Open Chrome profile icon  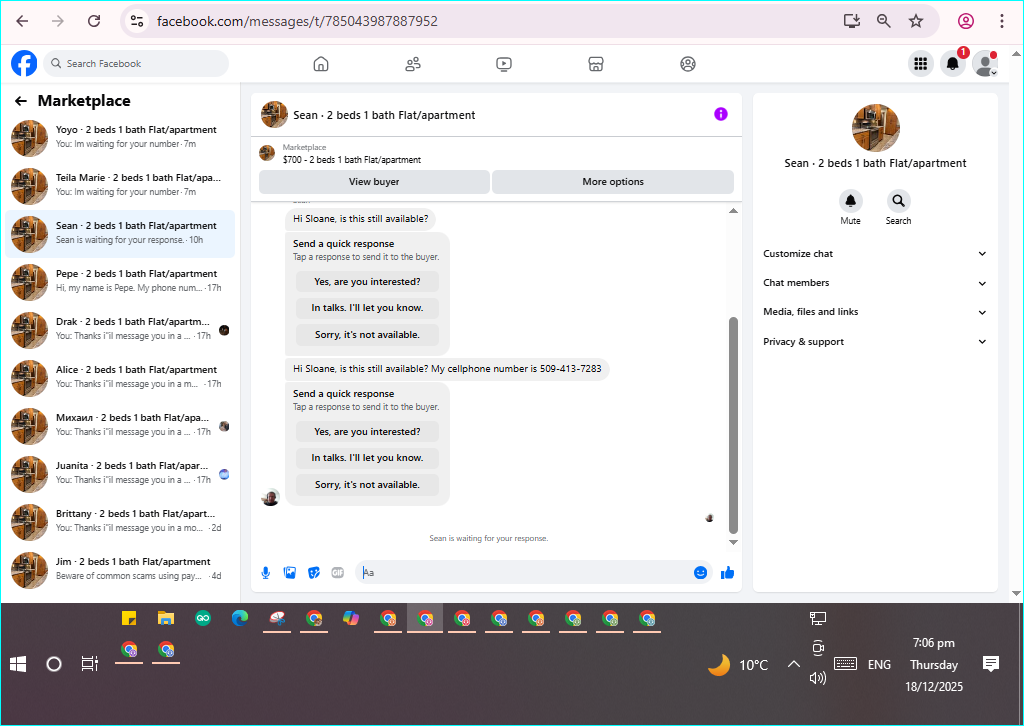[966, 21]
